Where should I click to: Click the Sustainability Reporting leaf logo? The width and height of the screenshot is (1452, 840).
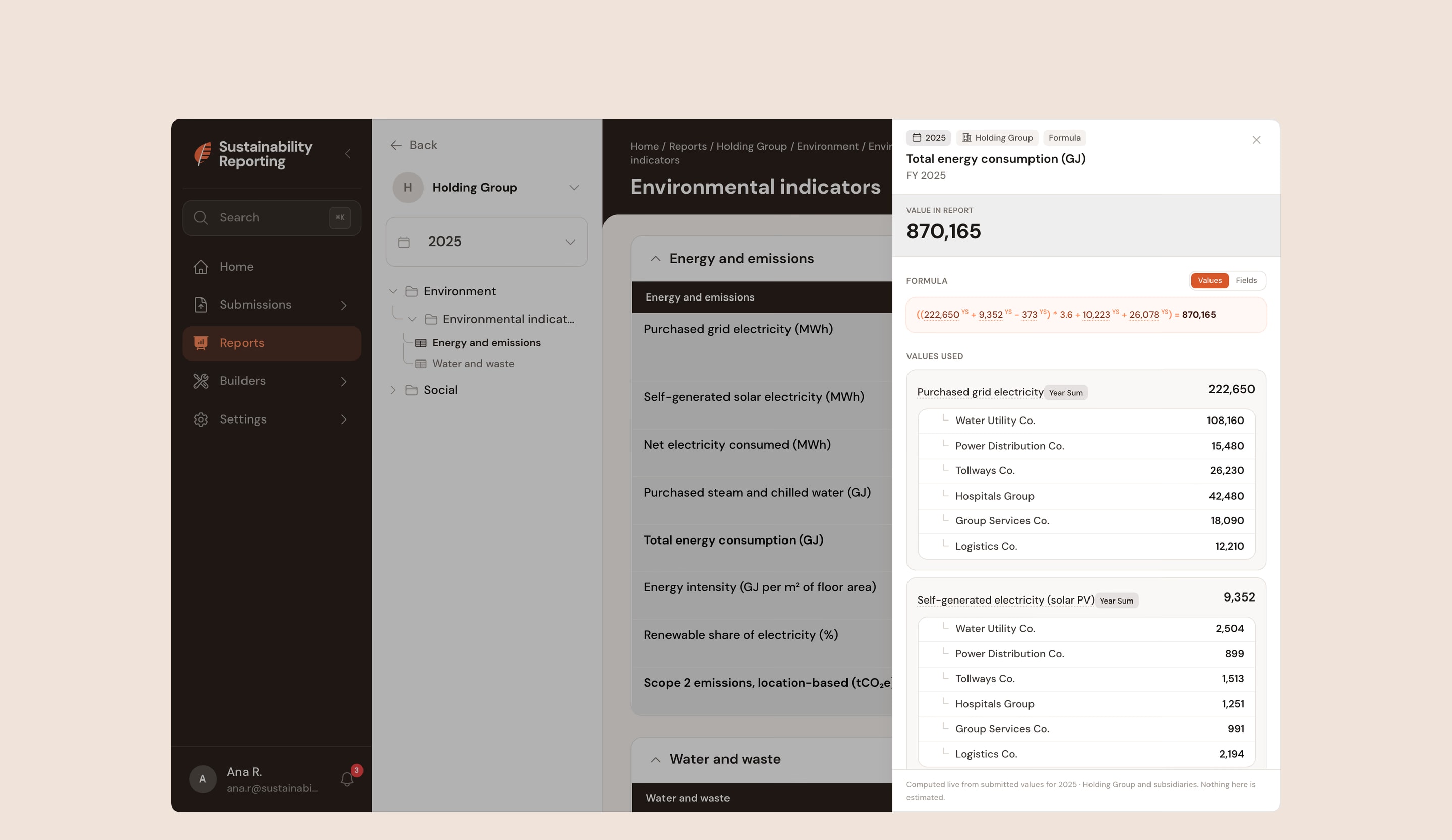pyautogui.click(x=202, y=154)
